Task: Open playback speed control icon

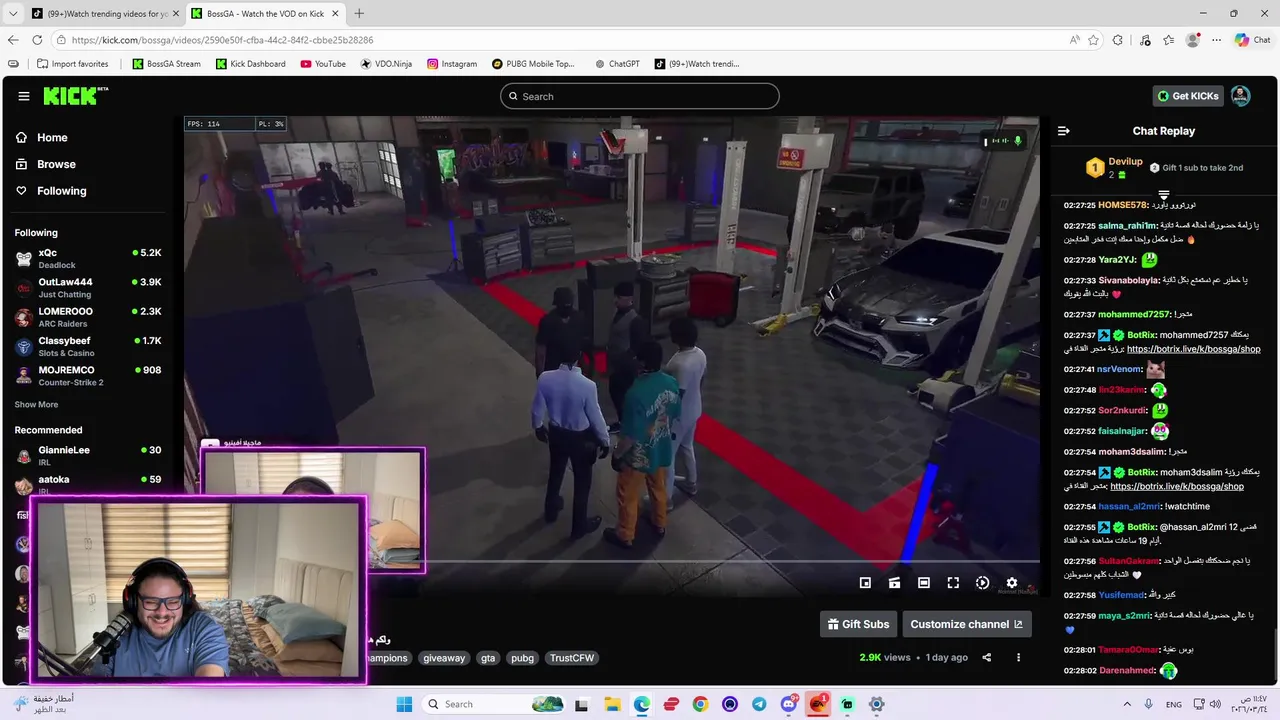Action: pos(982,583)
